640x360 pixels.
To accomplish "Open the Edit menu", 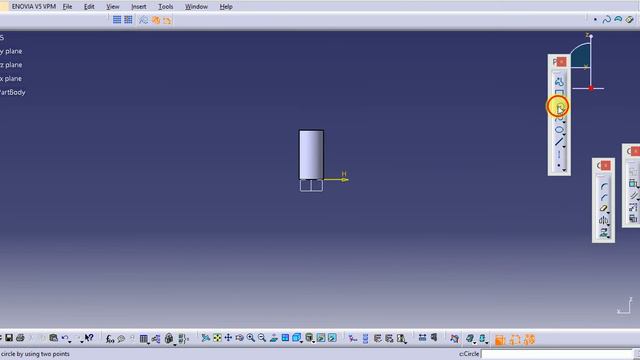I will point(89,7).
